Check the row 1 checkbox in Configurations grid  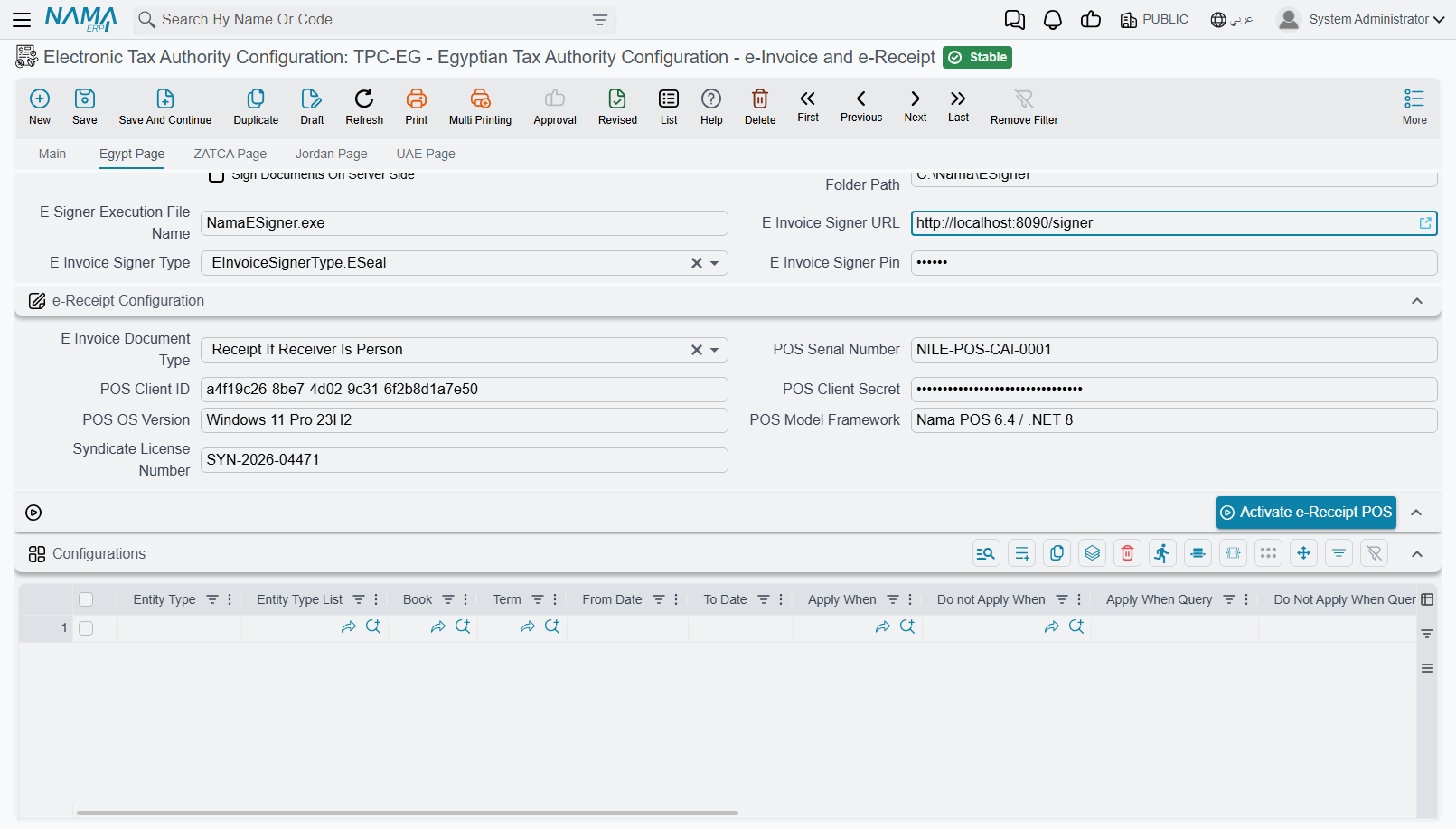point(86,628)
